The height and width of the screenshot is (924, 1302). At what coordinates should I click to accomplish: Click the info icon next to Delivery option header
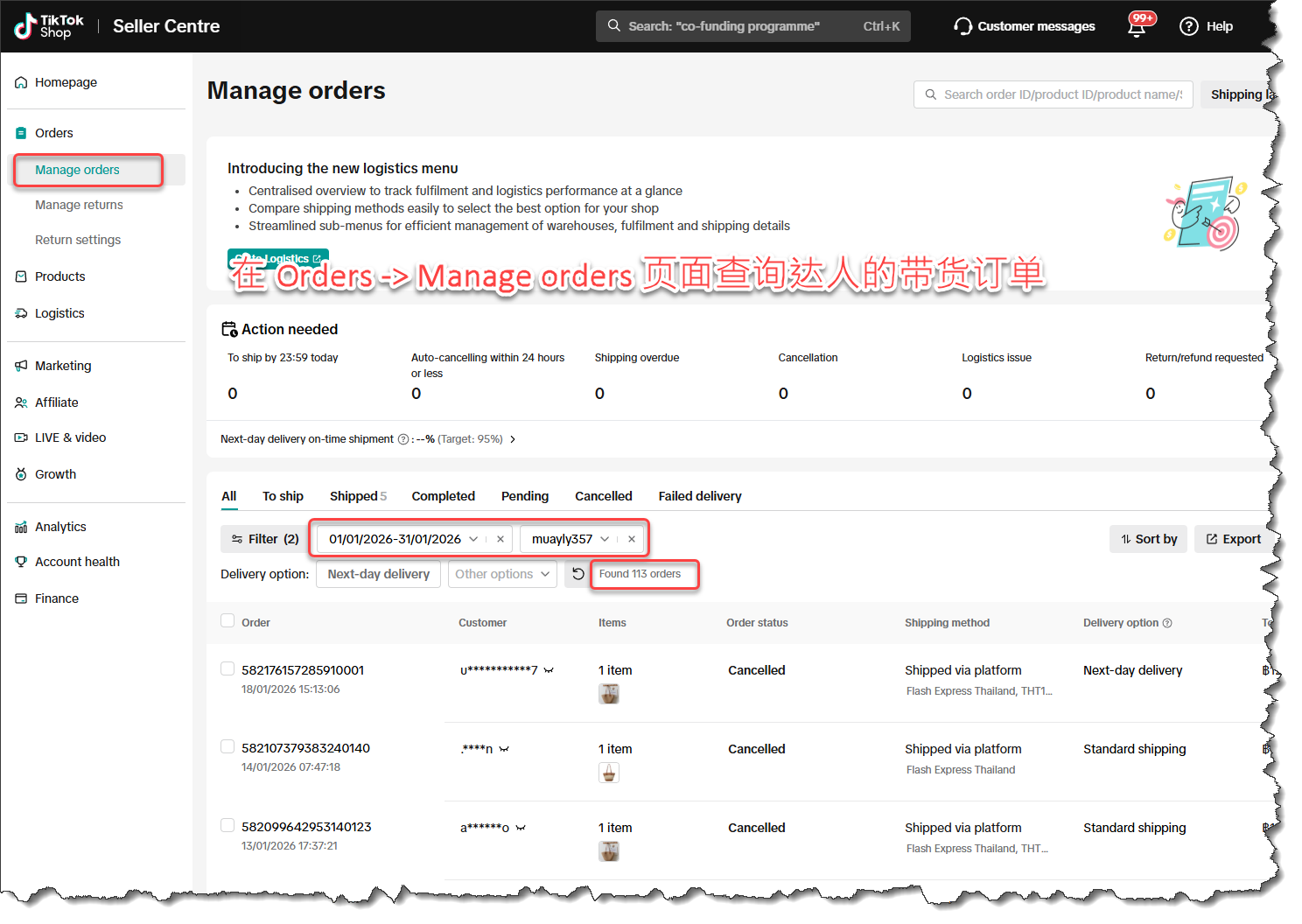click(x=1167, y=623)
